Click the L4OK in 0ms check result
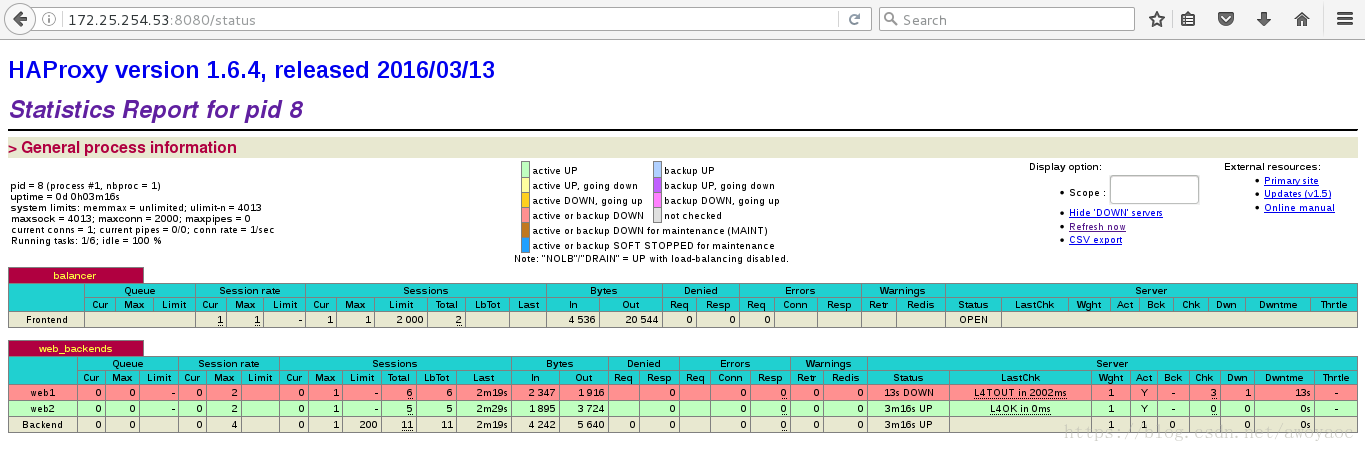The height and width of the screenshot is (452, 1365). pyautogui.click(x=1020, y=409)
